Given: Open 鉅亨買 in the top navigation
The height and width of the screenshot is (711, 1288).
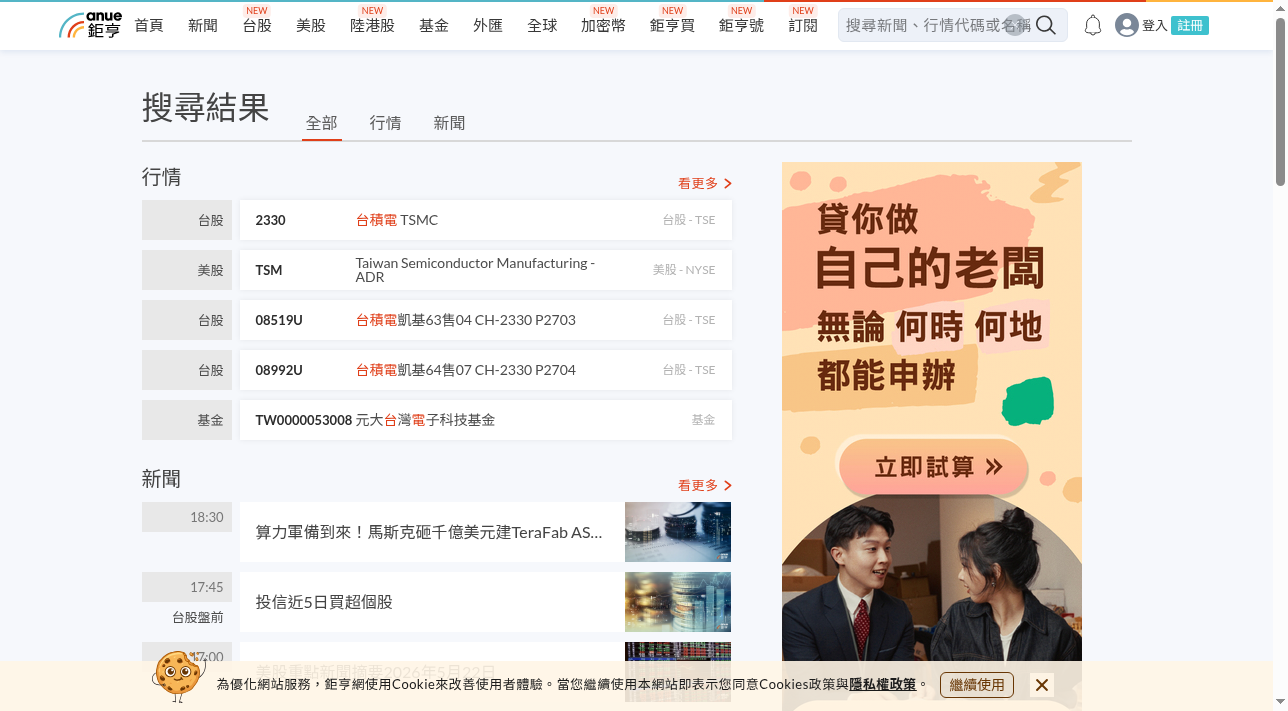Looking at the screenshot, I should tap(672, 25).
